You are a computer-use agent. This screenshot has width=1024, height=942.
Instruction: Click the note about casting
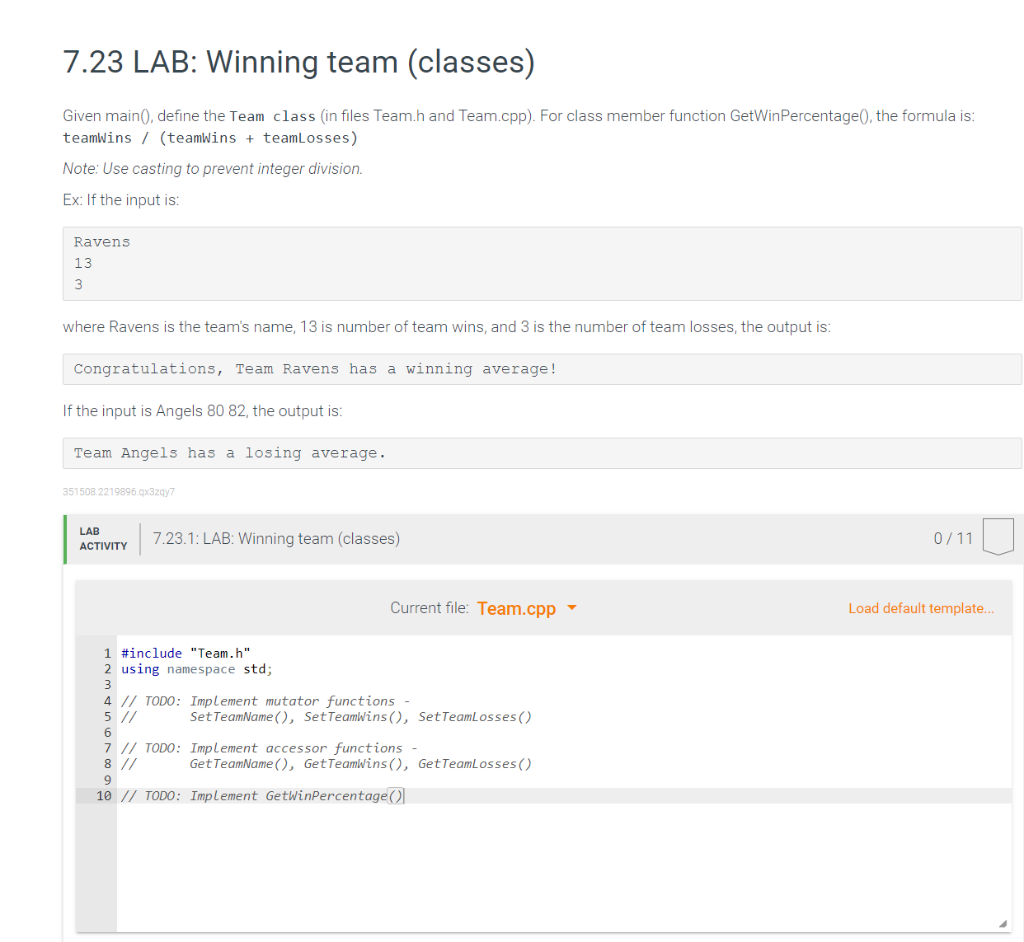pyautogui.click(x=213, y=169)
